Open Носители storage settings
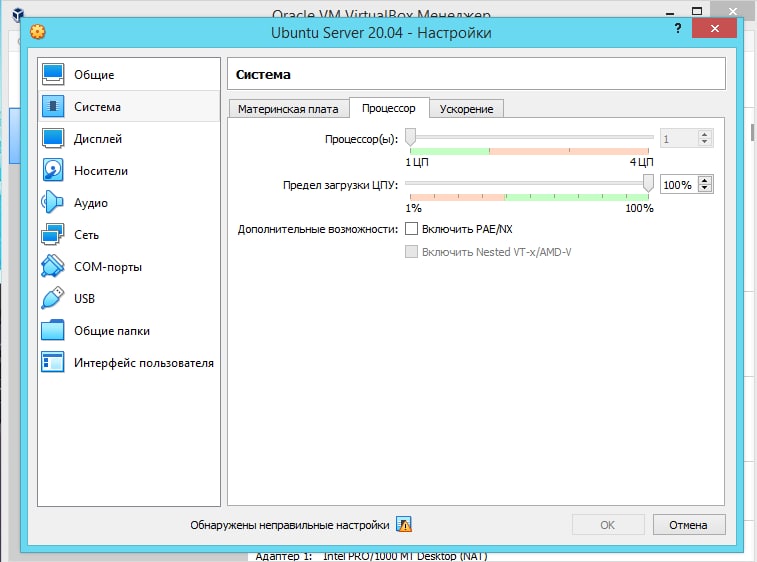 129,170
